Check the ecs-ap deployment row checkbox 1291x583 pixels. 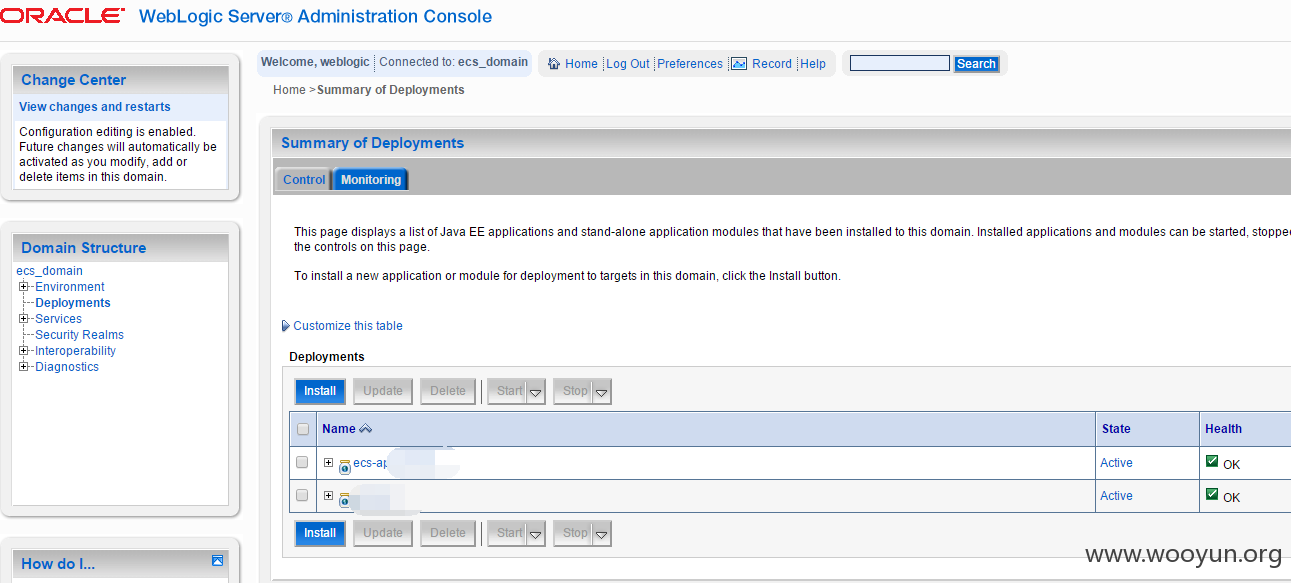(x=302, y=463)
